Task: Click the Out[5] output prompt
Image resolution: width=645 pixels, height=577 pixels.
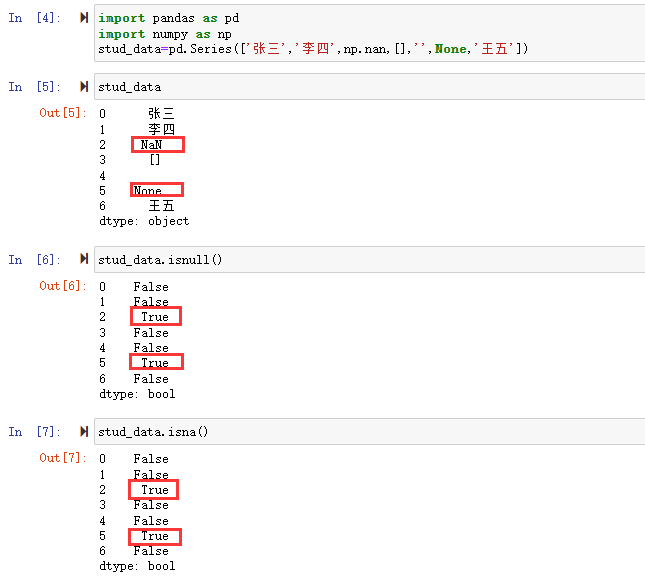Action: [x=62, y=113]
